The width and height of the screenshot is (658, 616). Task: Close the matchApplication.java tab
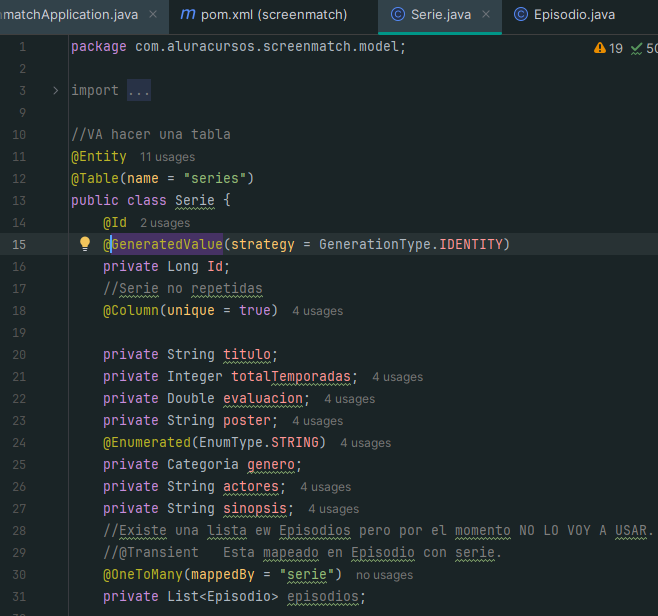[153, 15]
